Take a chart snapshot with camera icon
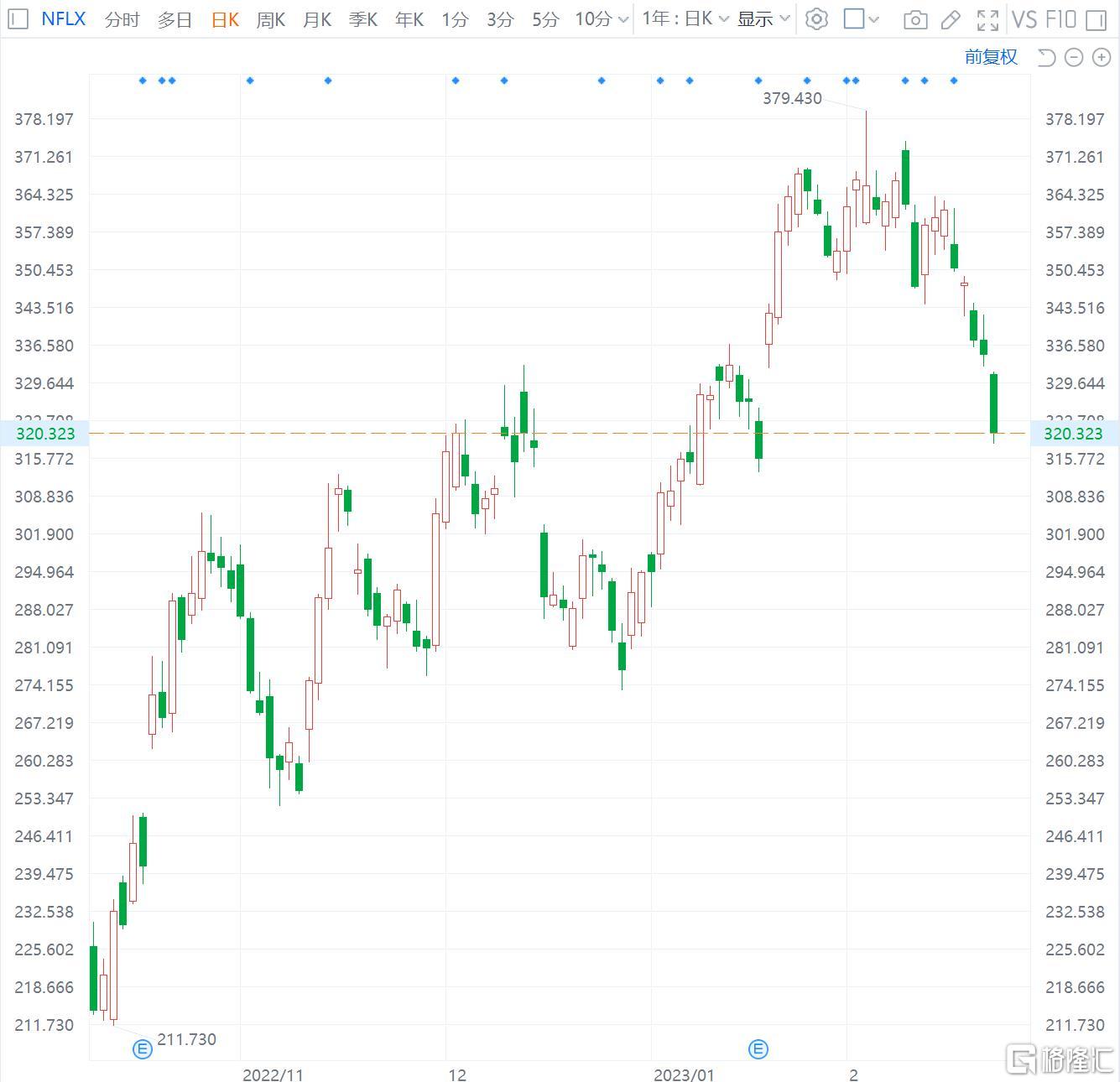1120x1082 pixels. tap(915, 19)
